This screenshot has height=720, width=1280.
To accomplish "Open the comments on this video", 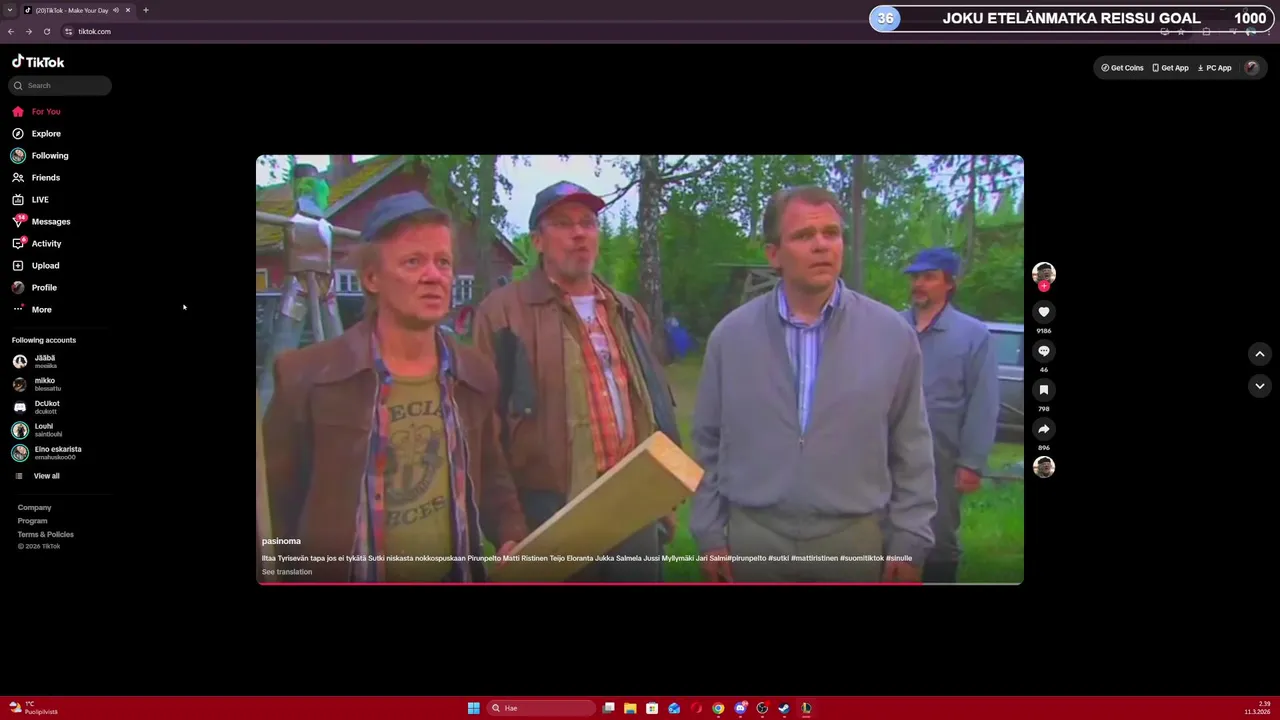I will 1044,351.
